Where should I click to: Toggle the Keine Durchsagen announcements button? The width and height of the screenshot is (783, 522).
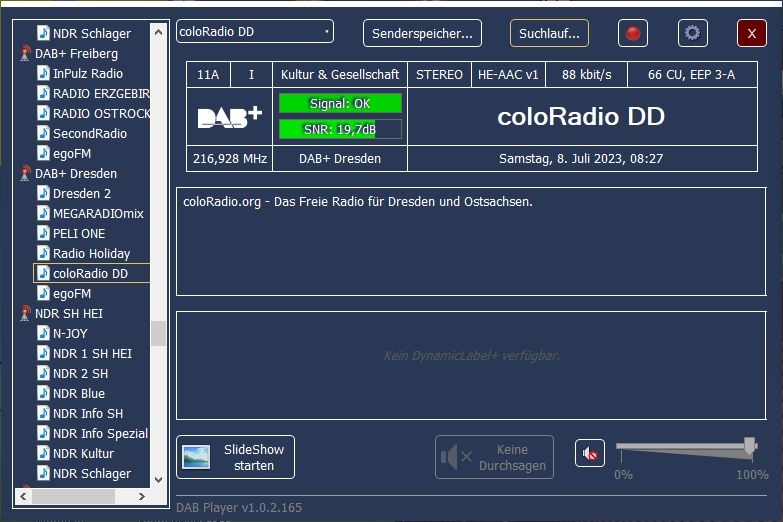click(x=494, y=457)
